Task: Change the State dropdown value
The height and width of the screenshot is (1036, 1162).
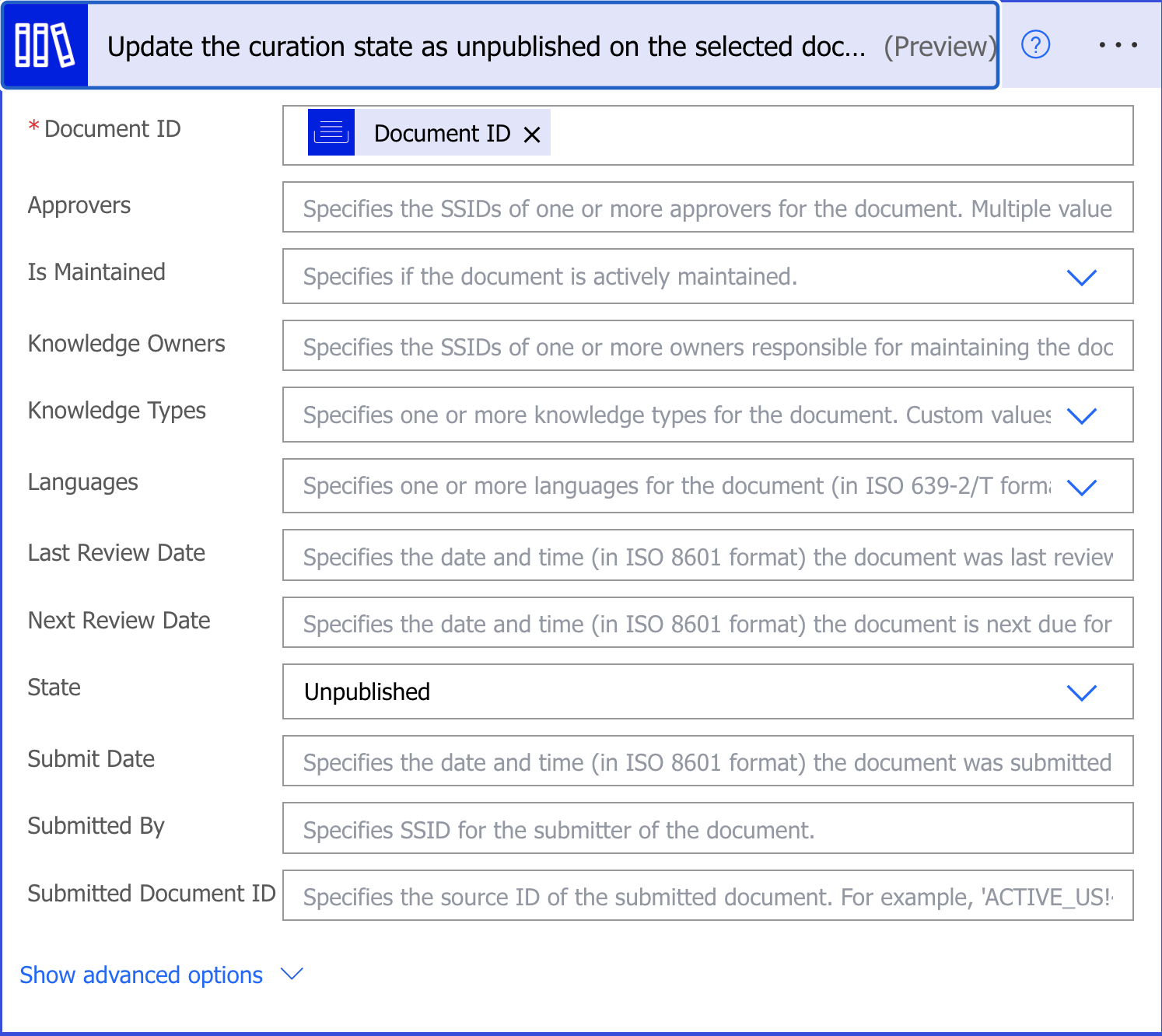Action: [1081, 692]
